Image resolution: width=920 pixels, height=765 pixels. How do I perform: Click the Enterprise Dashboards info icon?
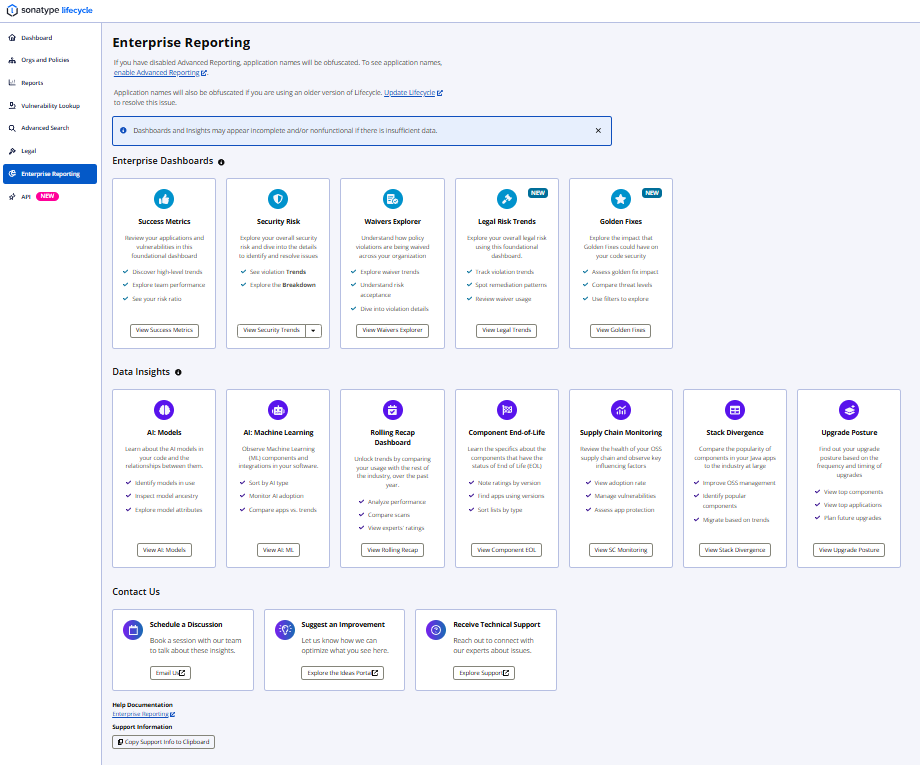point(221,162)
